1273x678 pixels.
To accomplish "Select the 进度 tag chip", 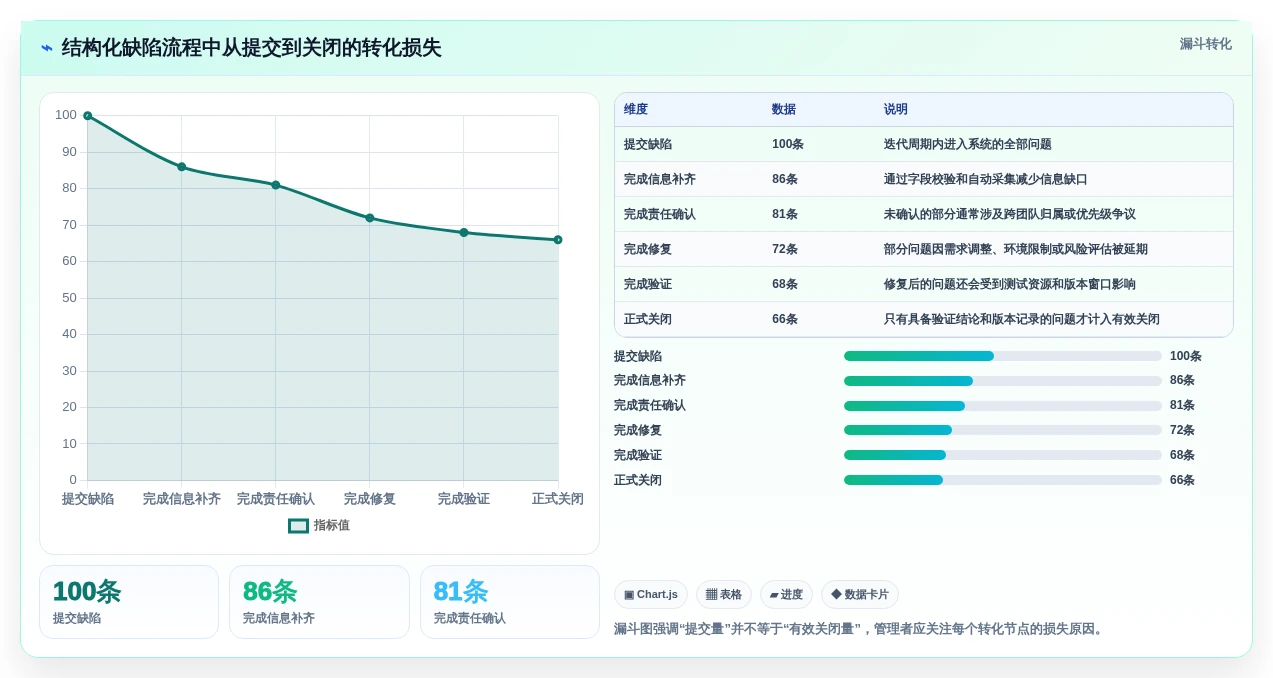I will coord(786,594).
